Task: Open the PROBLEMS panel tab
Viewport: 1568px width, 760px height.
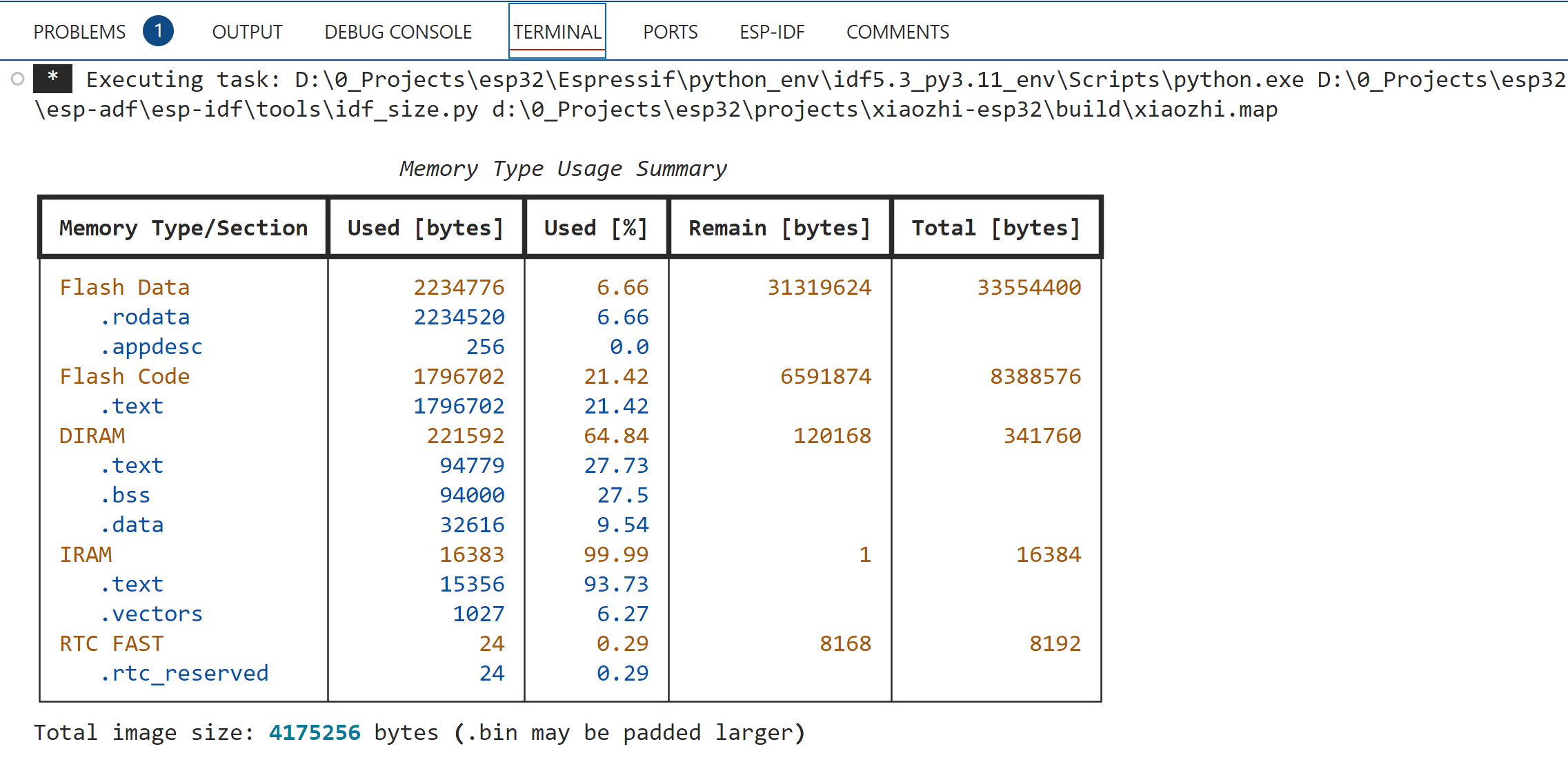Action: coord(79,32)
